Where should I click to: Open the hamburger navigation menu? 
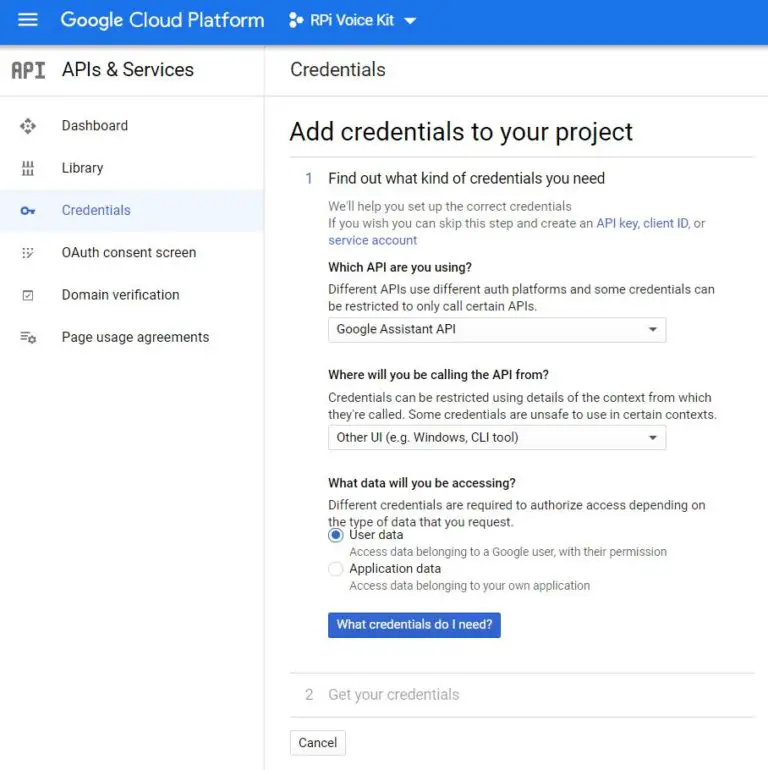(27, 20)
